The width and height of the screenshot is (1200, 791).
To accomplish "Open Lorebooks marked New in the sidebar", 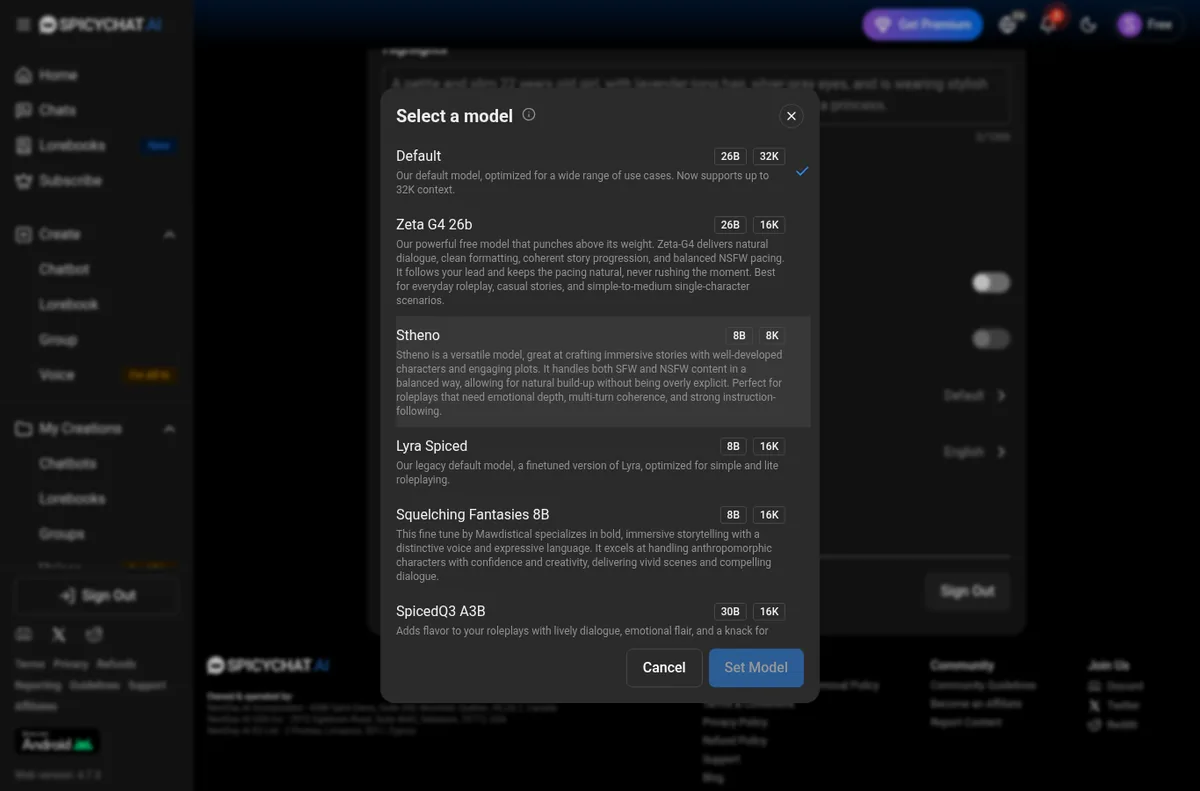I will click(96, 145).
